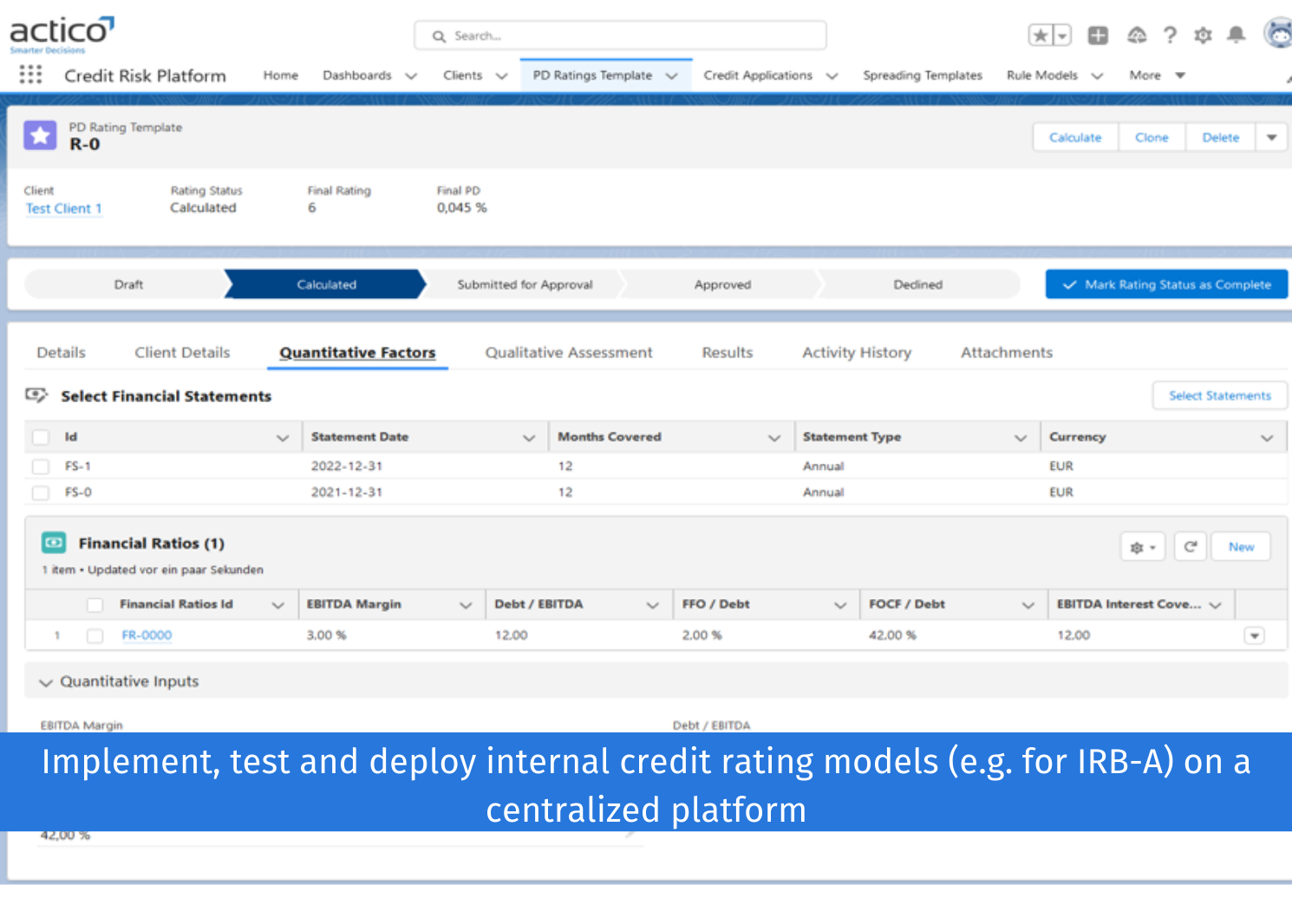
Task: Select checkbox for statement FS-1
Action: point(40,465)
